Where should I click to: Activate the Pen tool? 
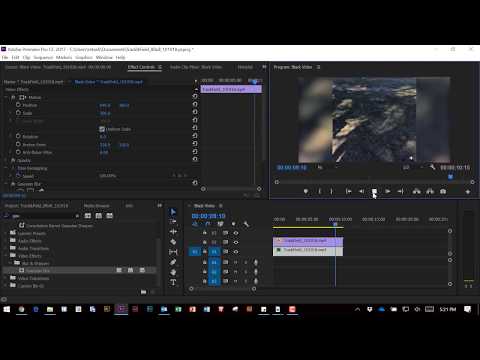173,262
